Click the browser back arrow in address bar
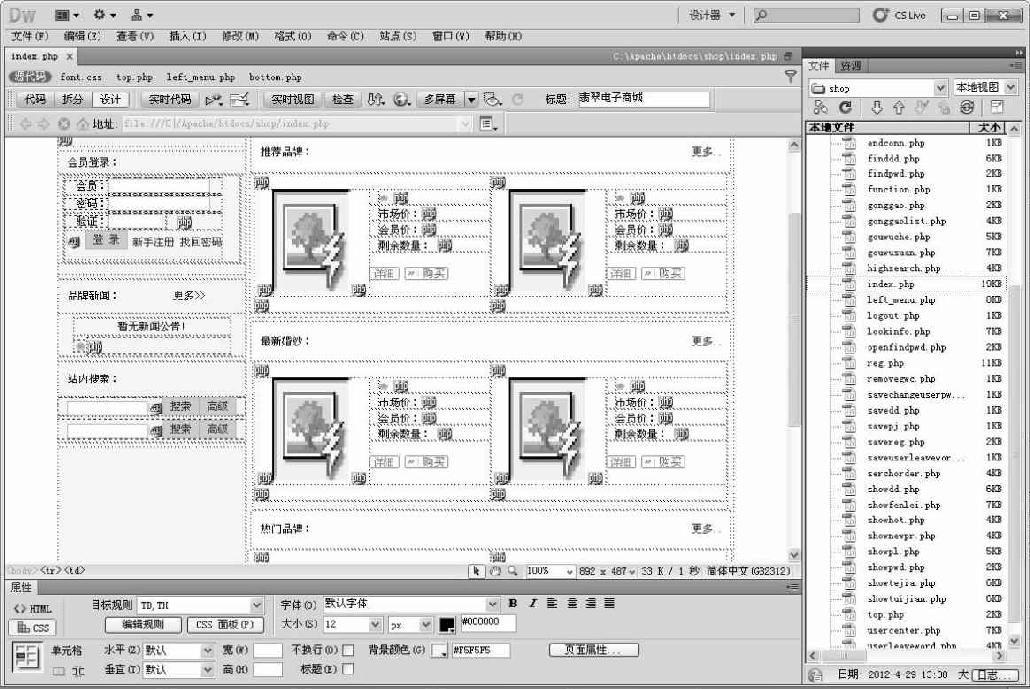The image size is (1030, 689). (25, 123)
